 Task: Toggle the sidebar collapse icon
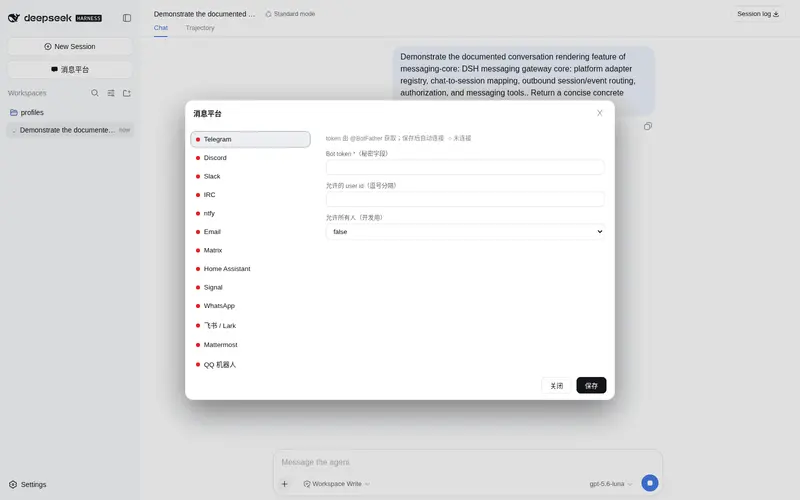(x=127, y=18)
